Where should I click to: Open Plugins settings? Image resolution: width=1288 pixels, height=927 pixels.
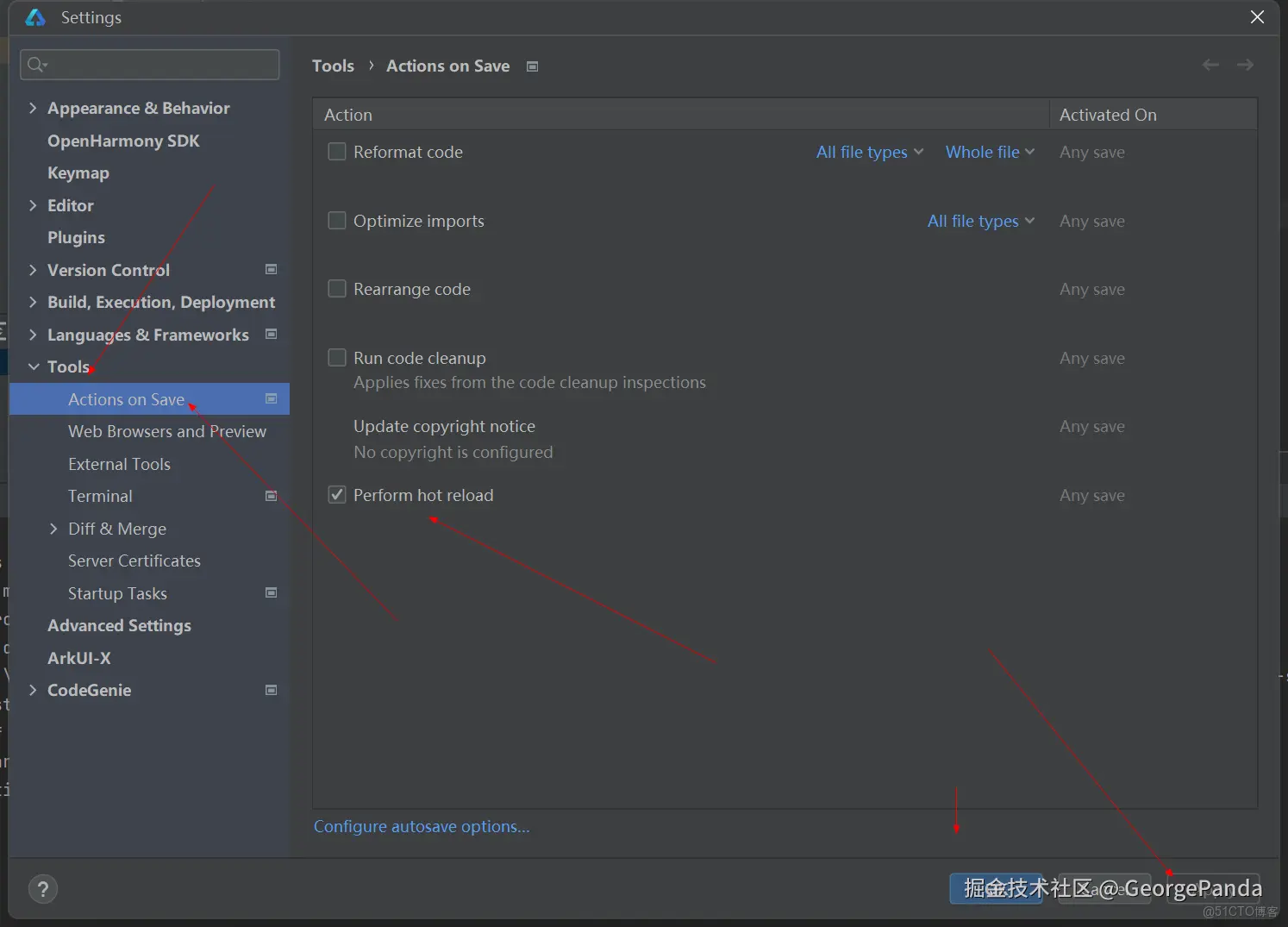point(76,237)
